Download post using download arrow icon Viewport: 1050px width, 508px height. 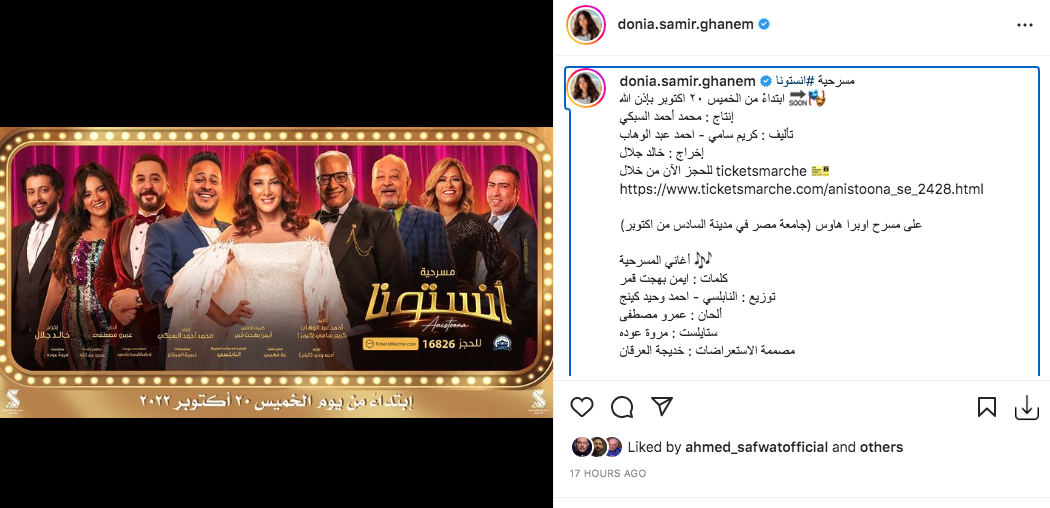[1026, 407]
